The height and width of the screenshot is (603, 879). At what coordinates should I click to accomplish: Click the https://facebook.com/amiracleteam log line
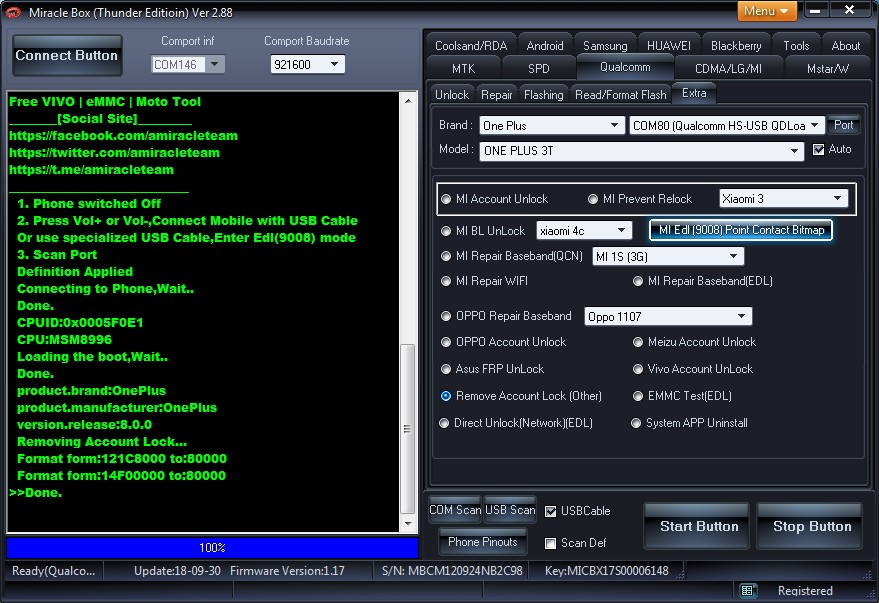pos(123,136)
